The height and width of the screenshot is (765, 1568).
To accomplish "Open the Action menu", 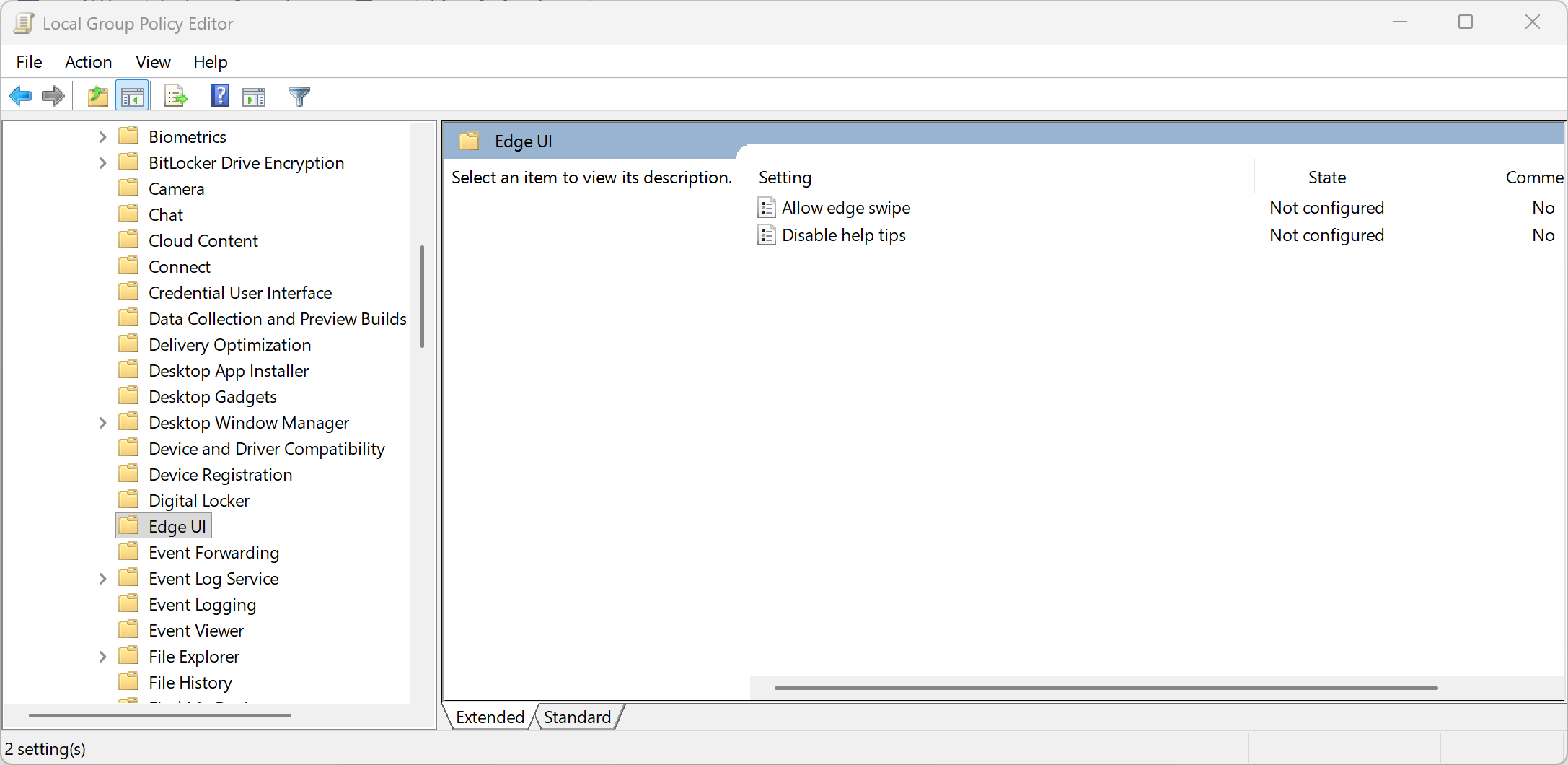I will pyautogui.click(x=88, y=62).
